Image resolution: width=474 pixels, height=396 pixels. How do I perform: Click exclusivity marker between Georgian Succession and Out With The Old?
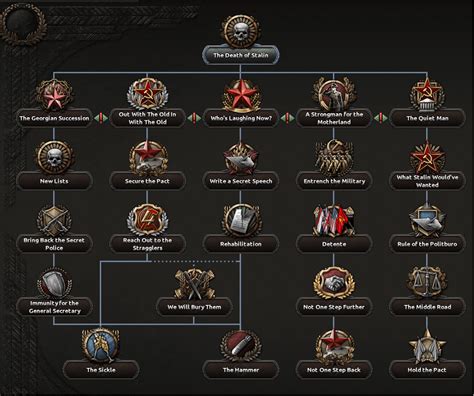click(101, 118)
